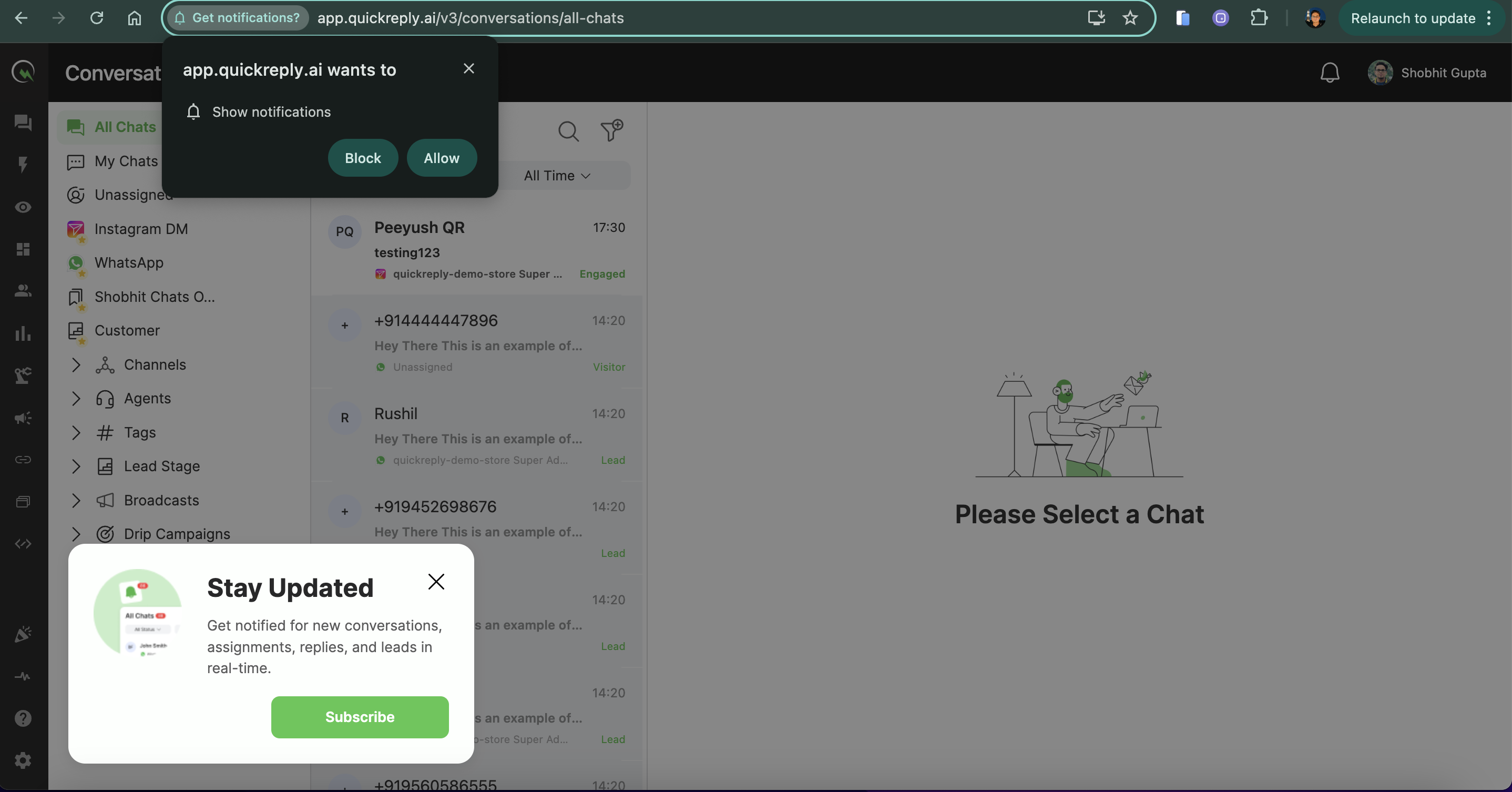Open the conversations chat icon in left rail
The height and width of the screenshot is (792, 1512).
pyautogui.click(x=23, y=123)
